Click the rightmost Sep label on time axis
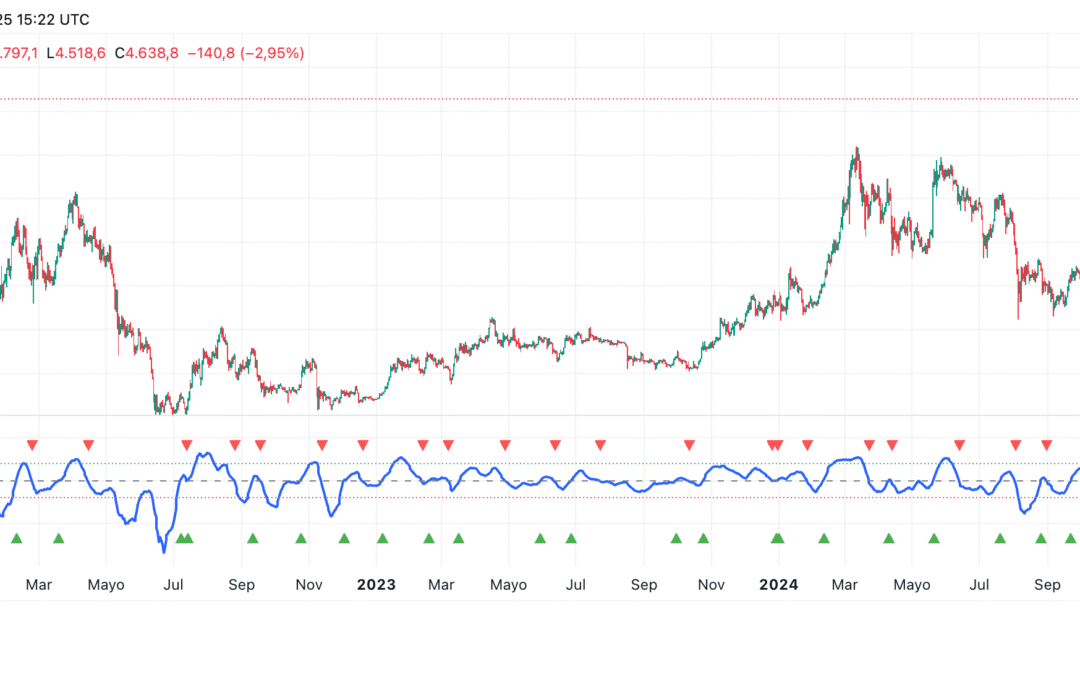 coord(1047,585)
